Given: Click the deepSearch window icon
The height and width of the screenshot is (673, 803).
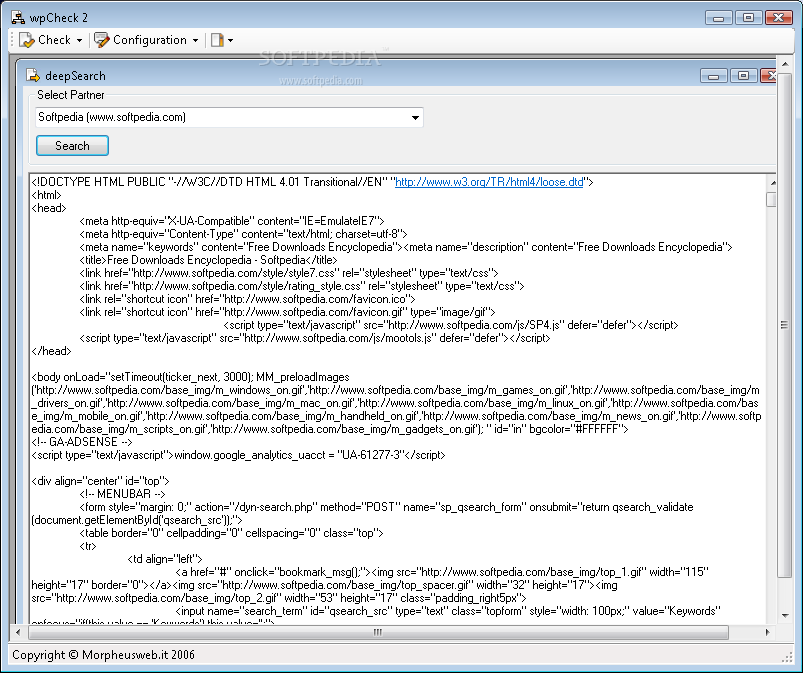Looking at the screenshot, I should [33, 75].
